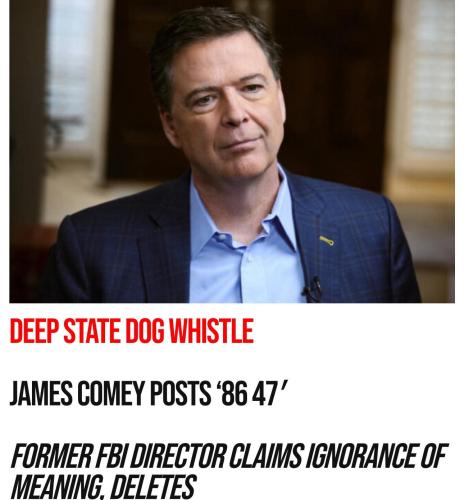Click the clip-on microphone on the shirt

(x=313, y=289)
